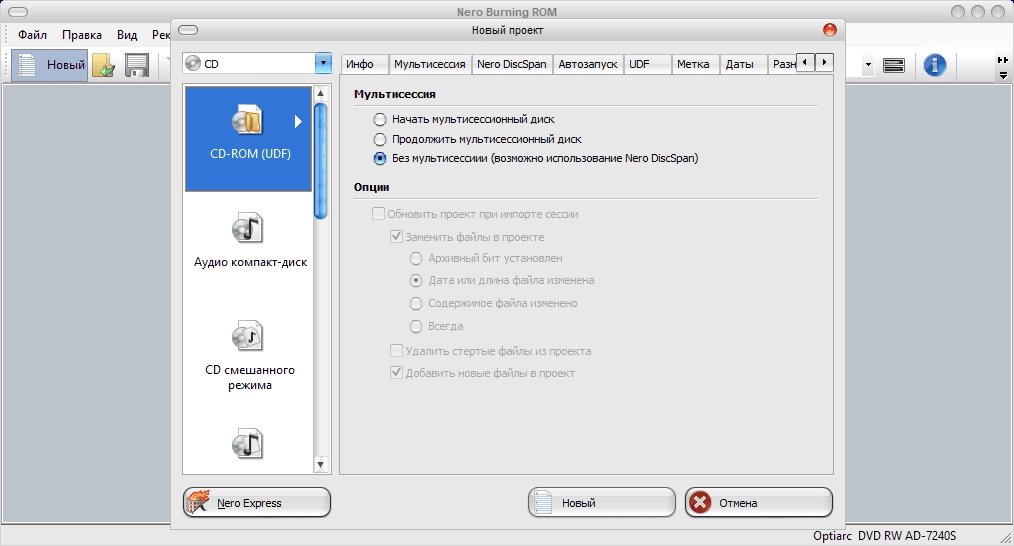Click the Отмена button
The image size is (1014, 546).
tap(759, 503)
